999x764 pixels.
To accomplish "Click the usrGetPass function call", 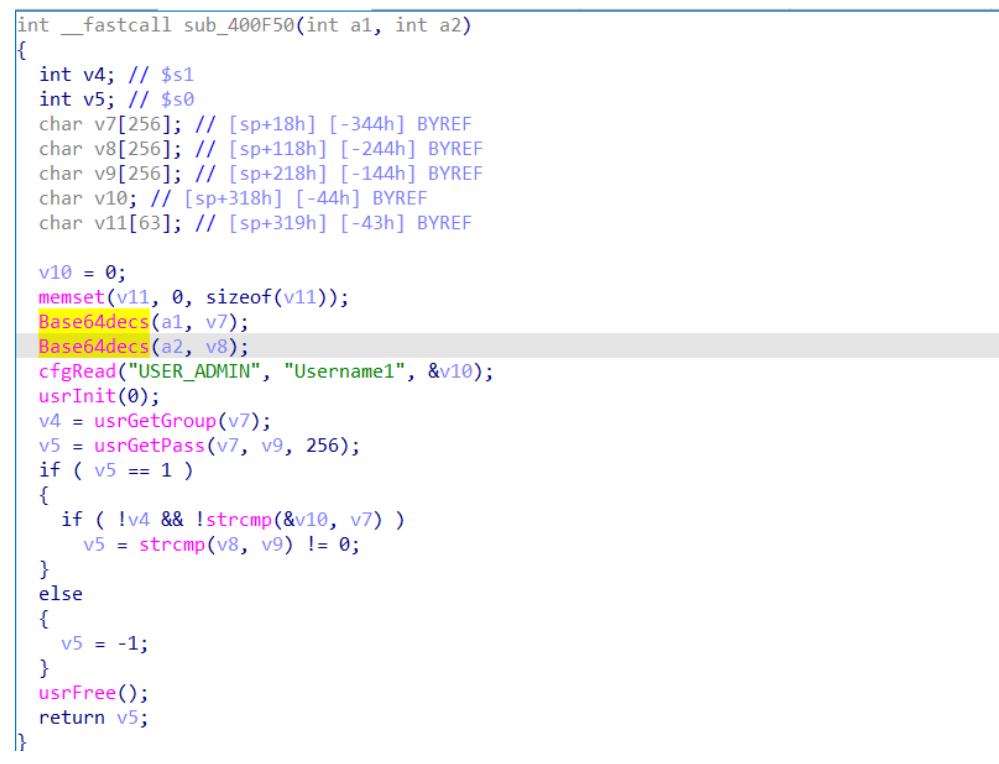I will click(227, 446).
